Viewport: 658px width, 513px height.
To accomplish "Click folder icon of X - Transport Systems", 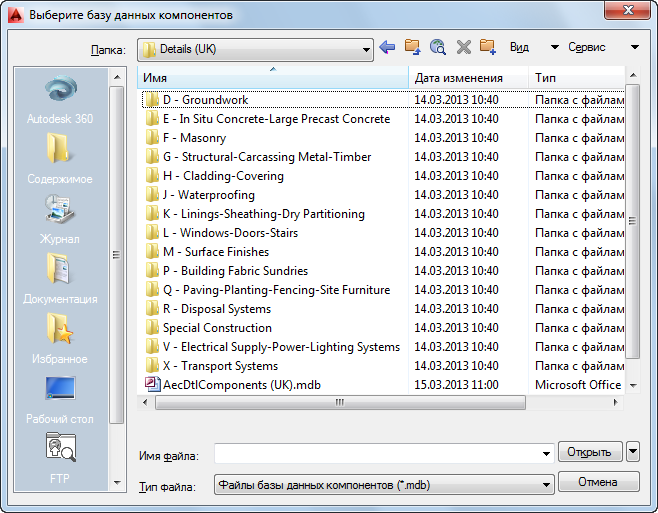I will coord(152,366).
